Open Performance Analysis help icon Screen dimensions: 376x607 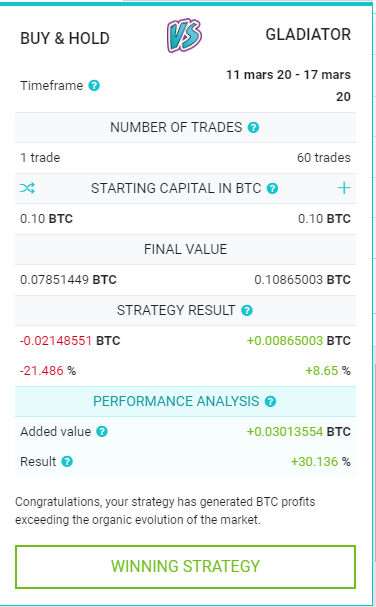click(x=270, y=401)
